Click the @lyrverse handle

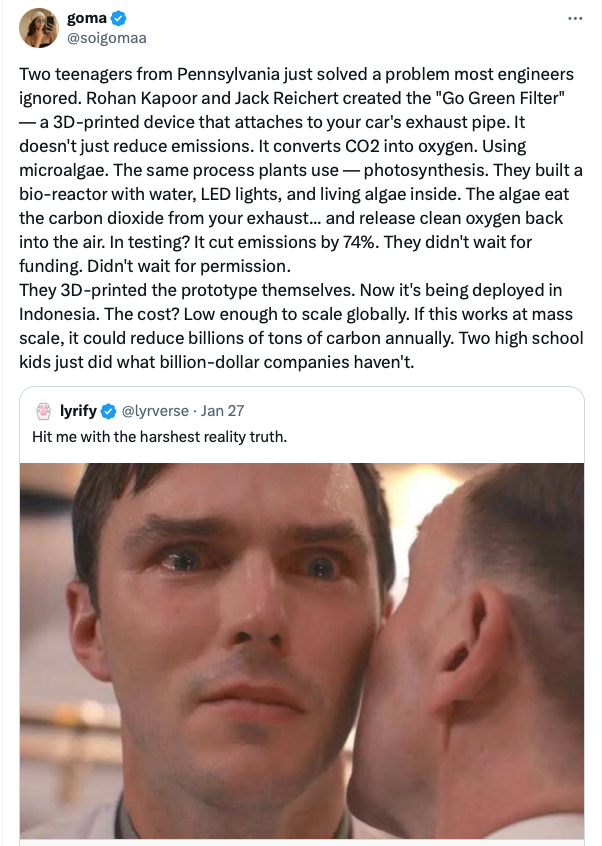(x=157, y=411)
